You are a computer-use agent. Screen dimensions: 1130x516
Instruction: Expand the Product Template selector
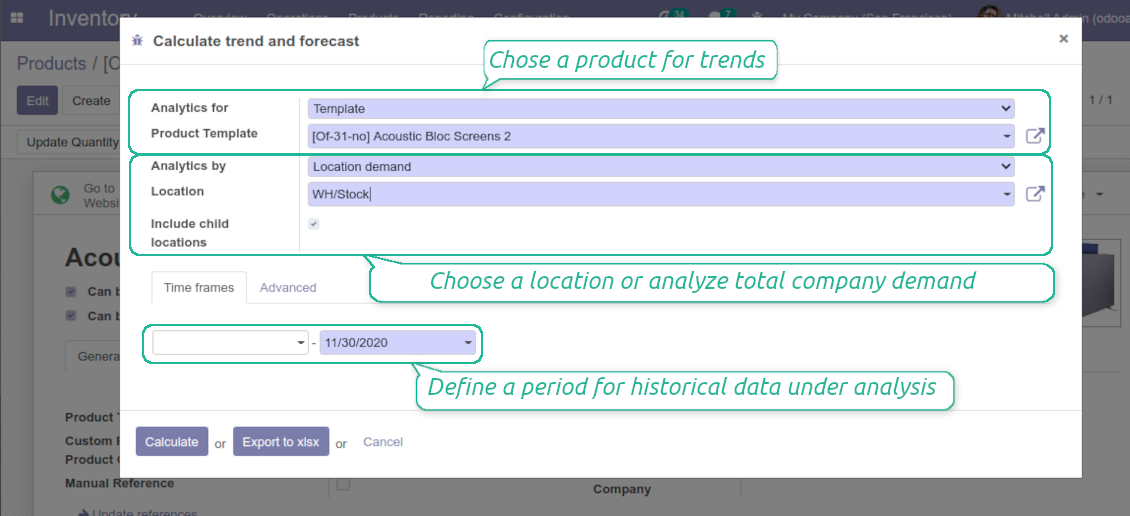661,135
